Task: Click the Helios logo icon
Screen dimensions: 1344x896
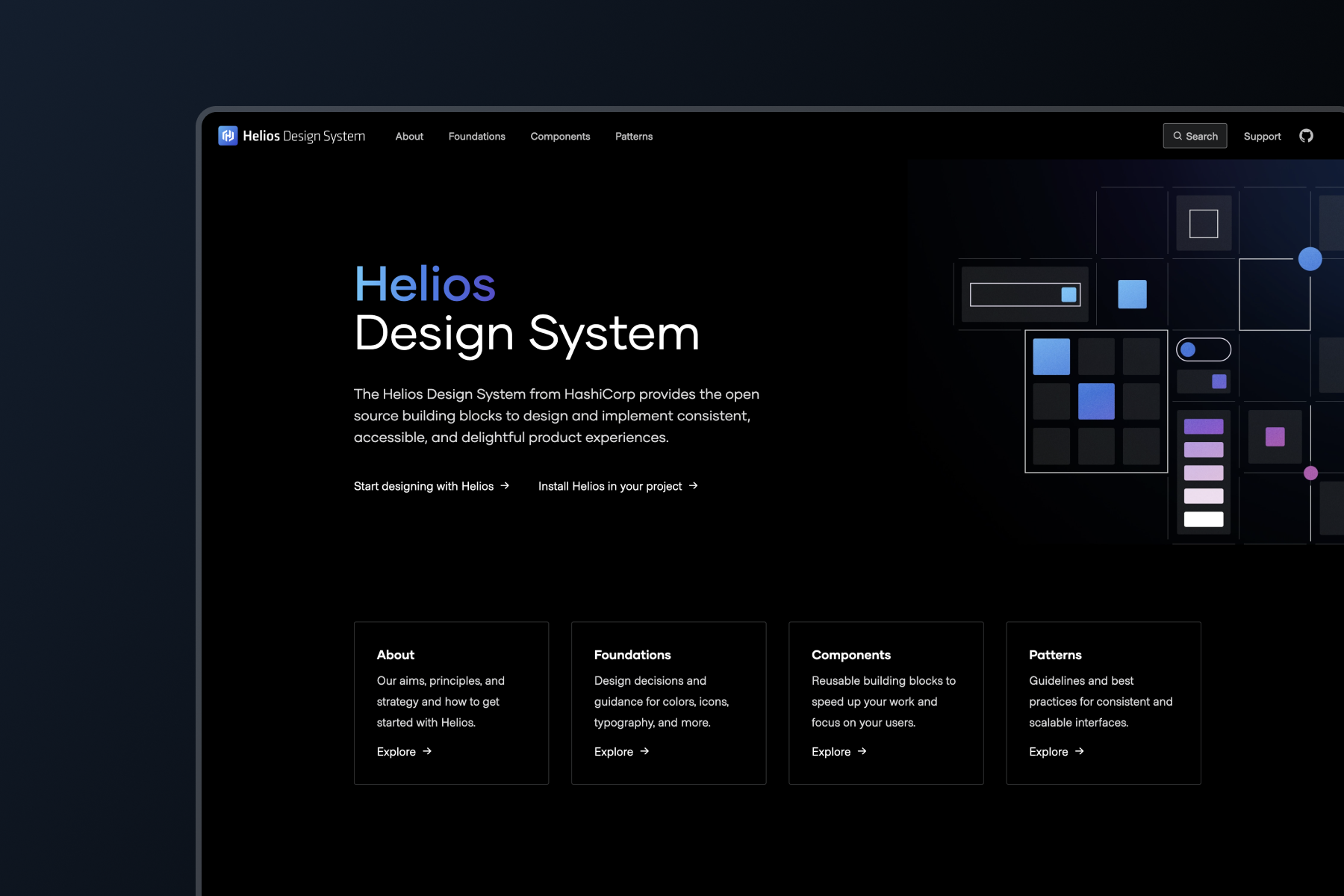Action: tap(228, 136)
